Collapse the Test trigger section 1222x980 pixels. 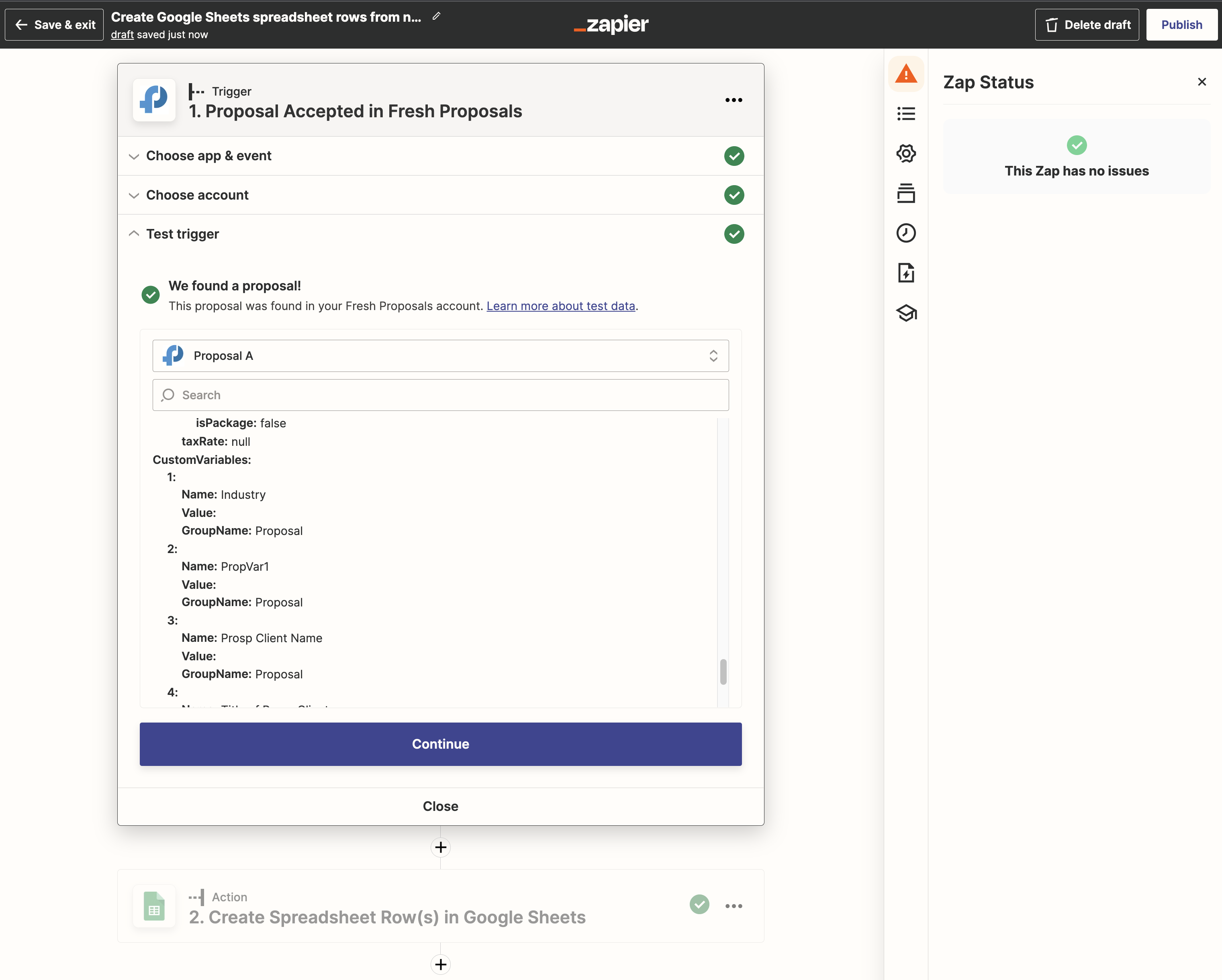pos(182,234)
